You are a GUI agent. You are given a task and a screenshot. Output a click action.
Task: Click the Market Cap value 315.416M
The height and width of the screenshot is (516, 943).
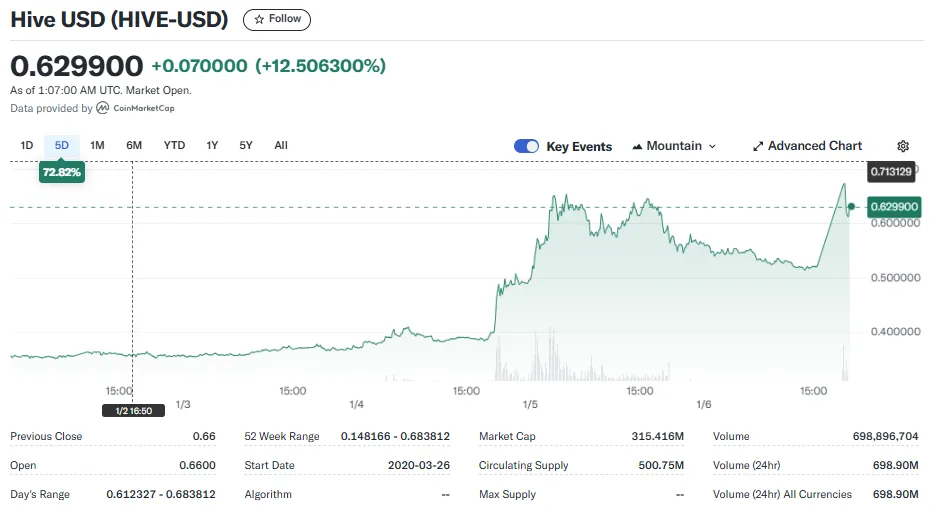coord(657,437)
